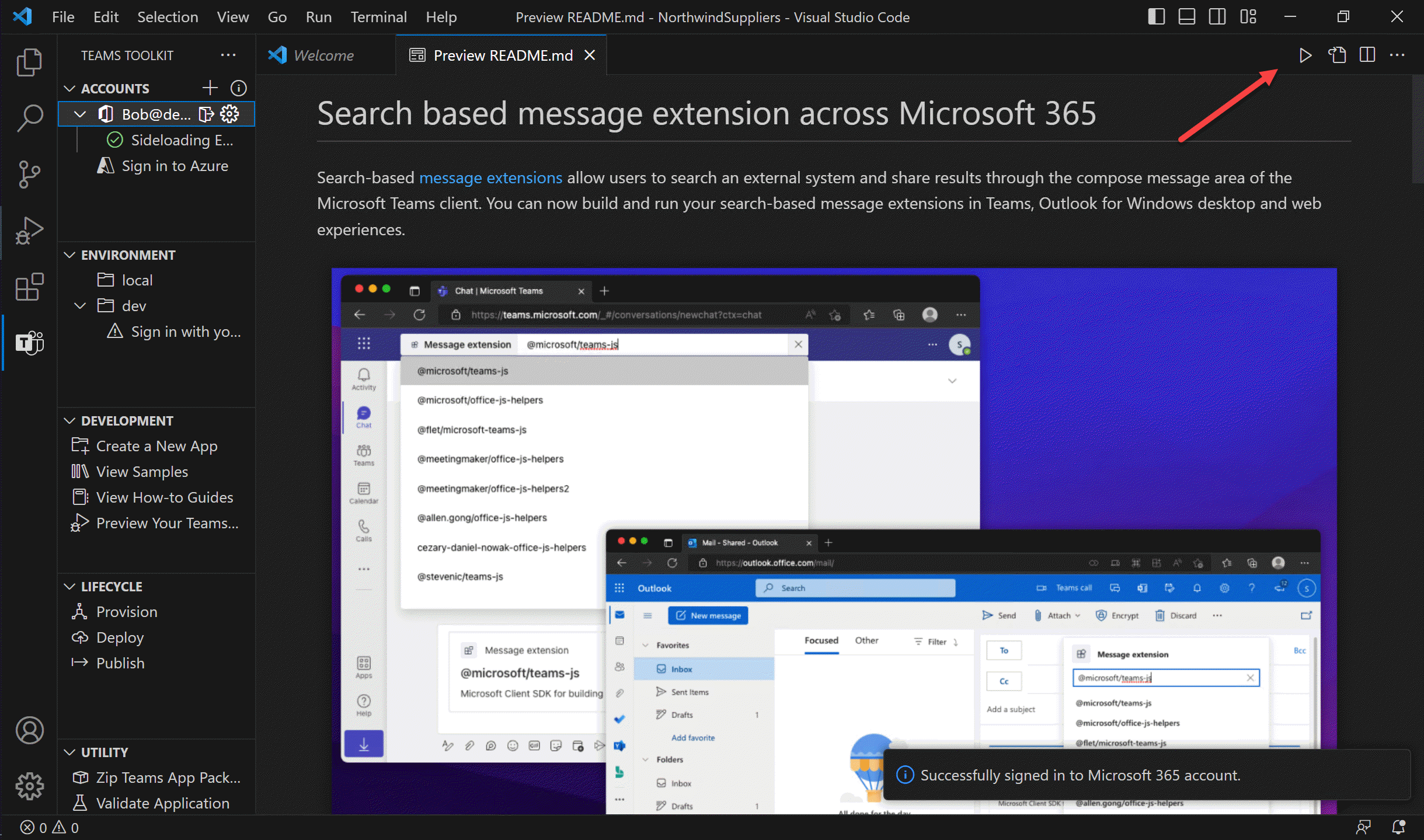Click Customize Layout icon in title bar

click(1248, 17)
